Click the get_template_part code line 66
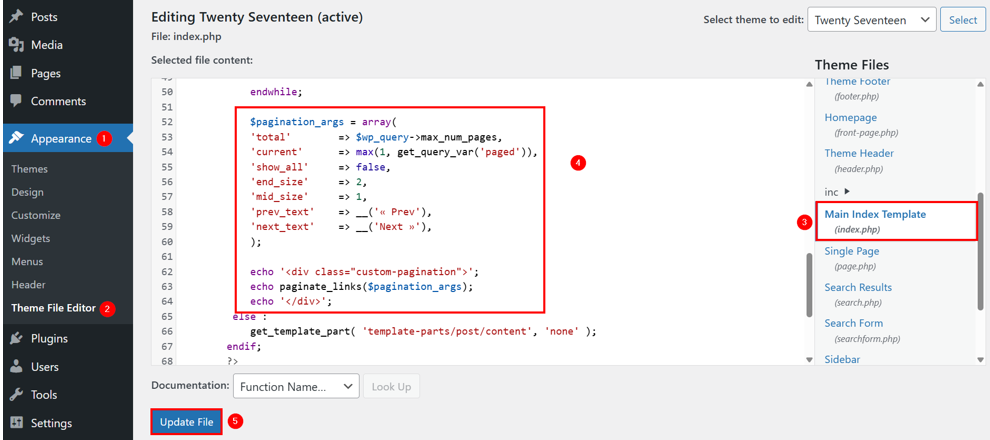Image resolution: width=990 pixels, height=440 pixels. tap(423, 331)
